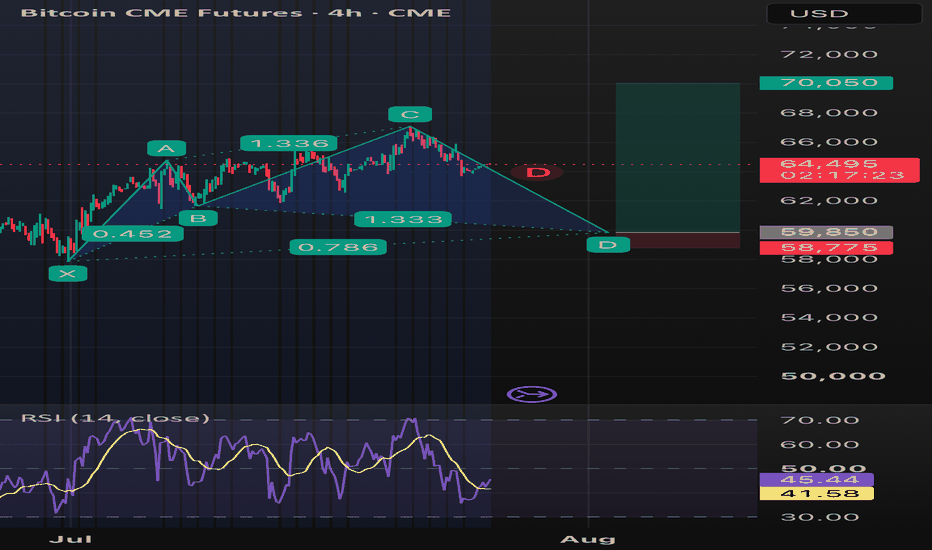Click the 50,000 price axis label
The width and height of the screenshot is (932, 550).
(833, 376)
